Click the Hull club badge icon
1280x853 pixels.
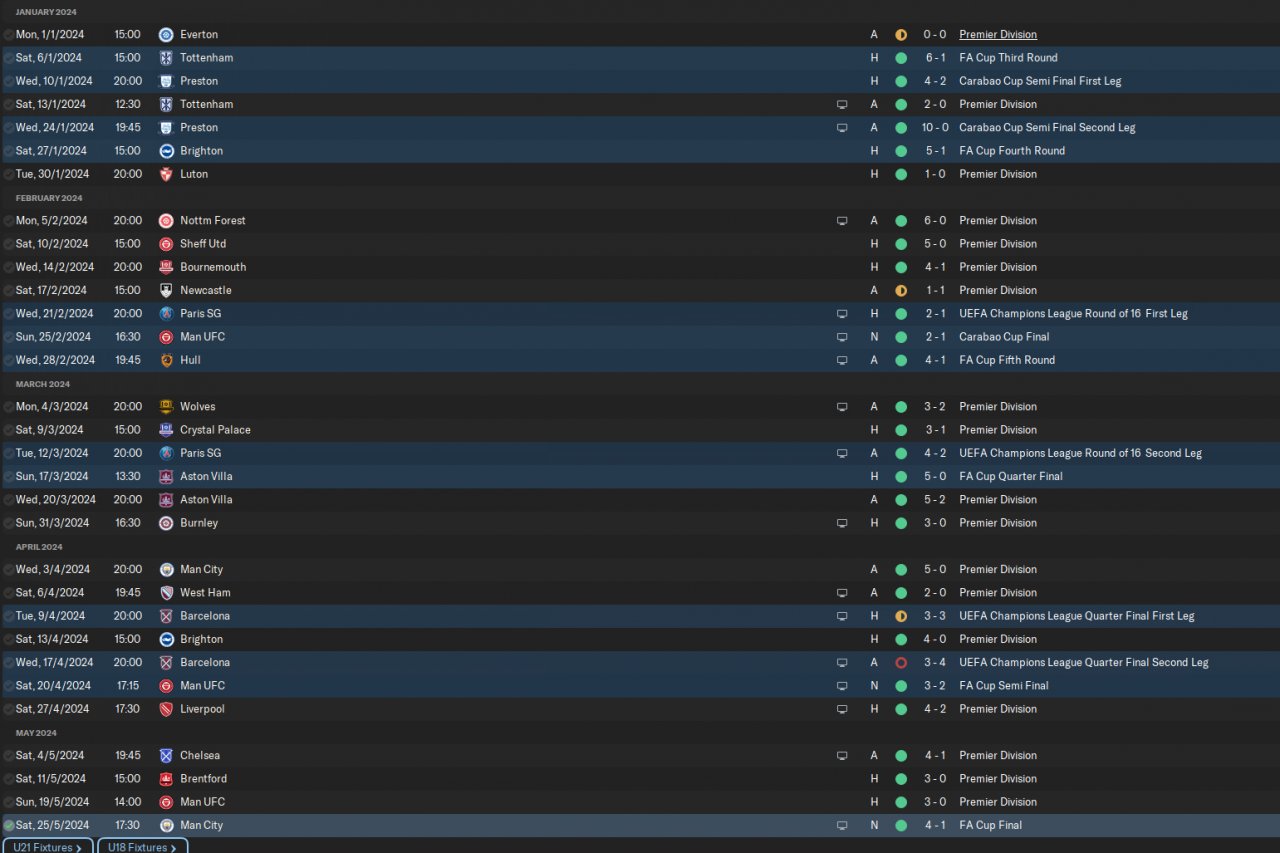click(166, 360)
